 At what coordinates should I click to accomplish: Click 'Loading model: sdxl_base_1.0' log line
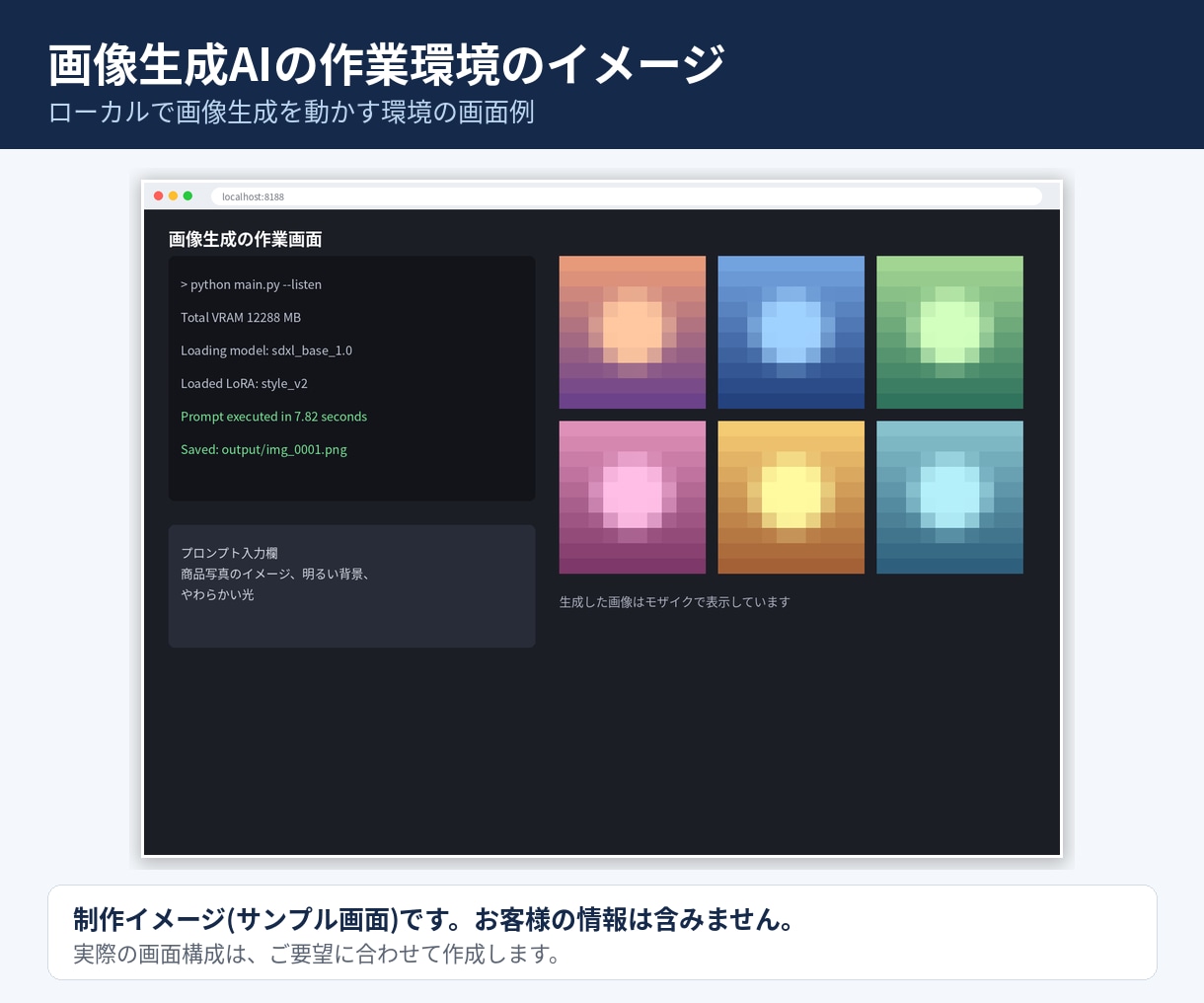point(266,350)
